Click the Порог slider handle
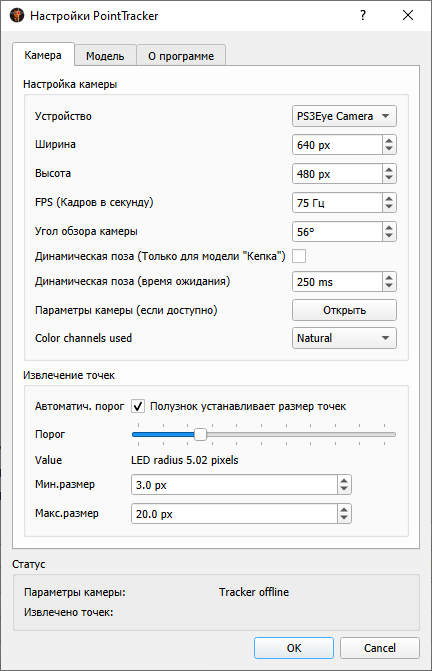The image size is (432, 671). [200, 434]
